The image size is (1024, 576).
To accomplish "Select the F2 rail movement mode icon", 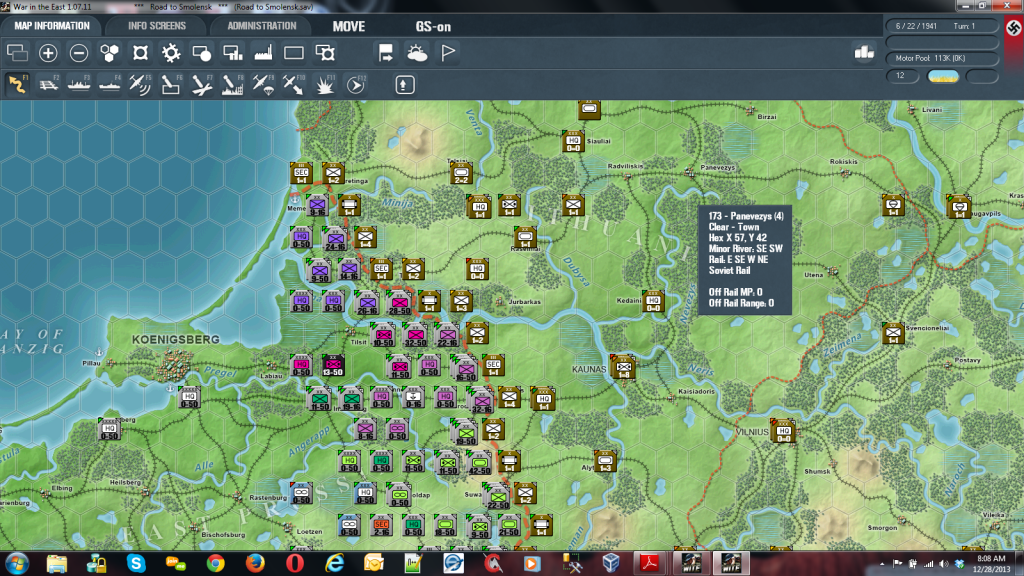I will [x=48, y=84].
